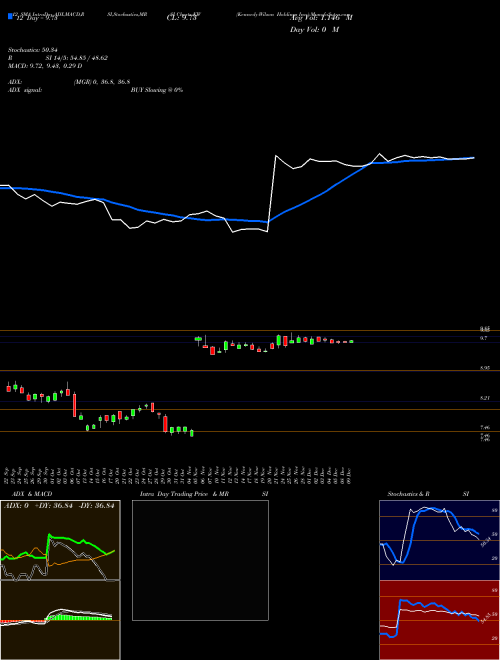Select the 'ADX: 0 +DY: 36.84 -DY: 36.84' header
This screenshot has width=500, height=660.
click(x=59, y=506)
